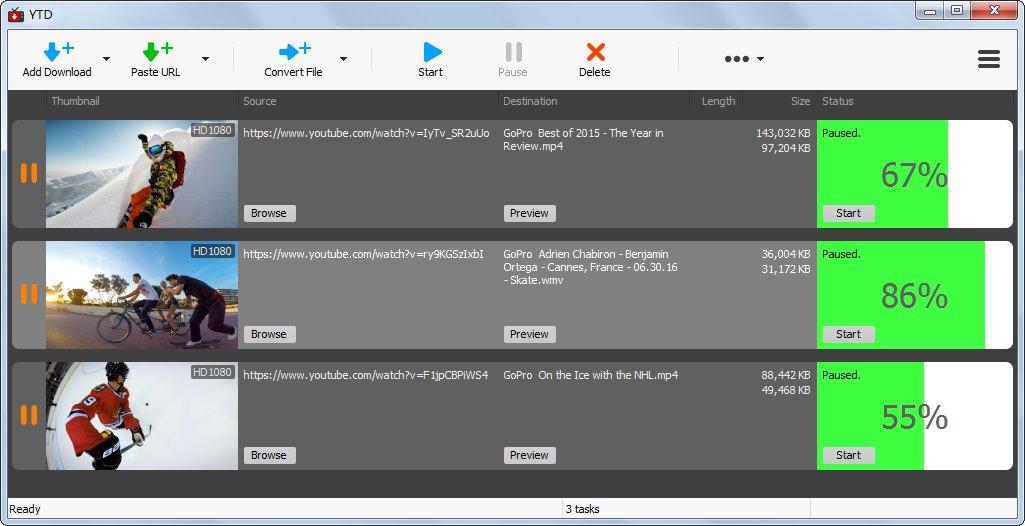This screenshot has height=526, width=1025.
Task: Start the 67% paused download
Action: [x=849, y=213]
